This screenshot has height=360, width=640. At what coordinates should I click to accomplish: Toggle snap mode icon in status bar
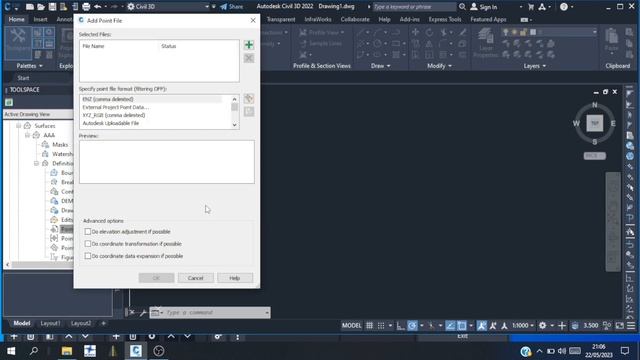381,325
